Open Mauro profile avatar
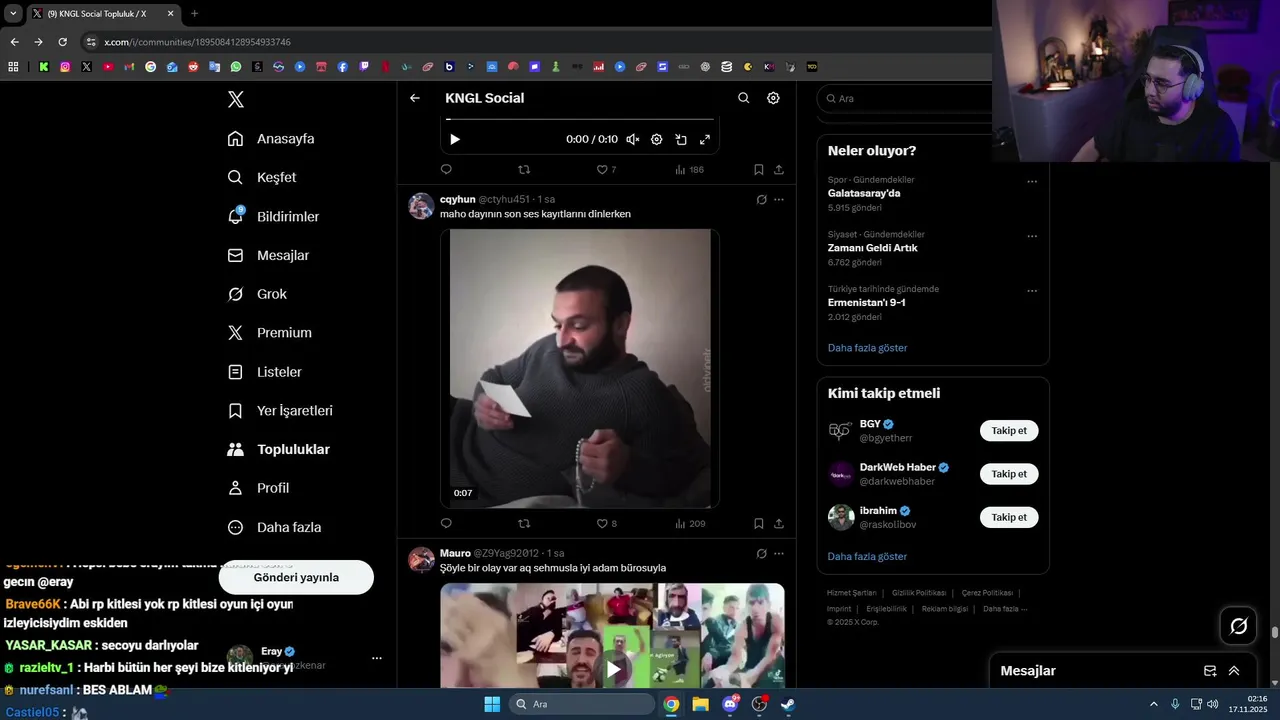This screenshot has height=720, width=1280. (x=421, y=560)
